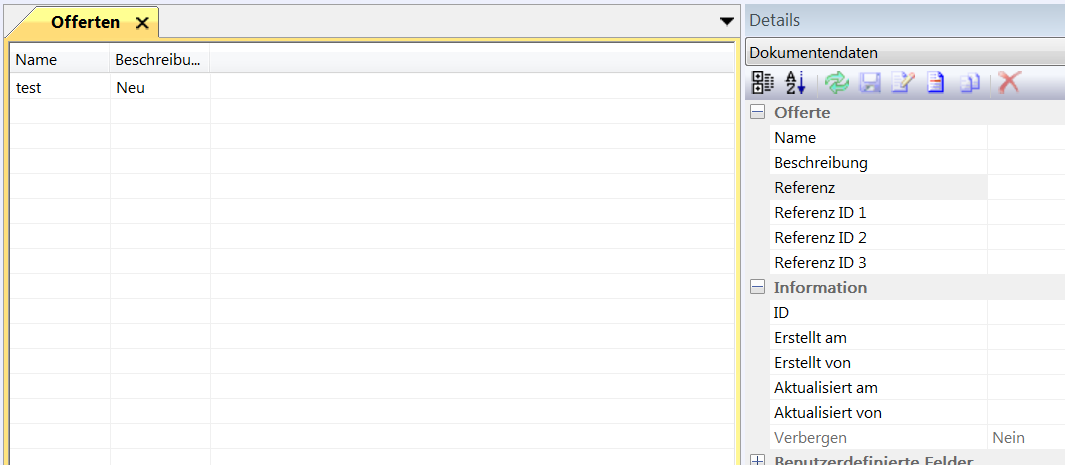Sort by the Name column header
1065x465 pixels.
click(x=60, y=60)
